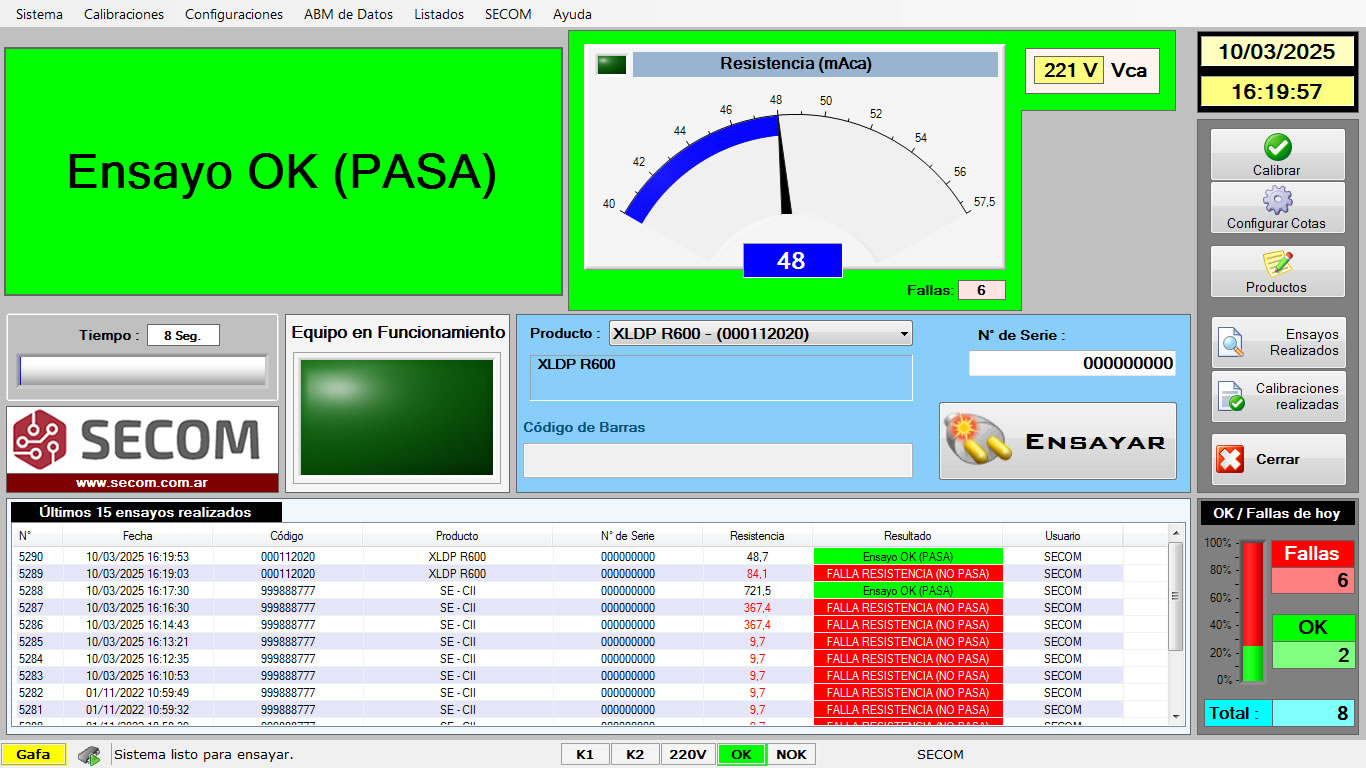This screenshot has width=1366, height=768.
Task: Click the Productos notepad icon
Action: tap(1277, 264)
